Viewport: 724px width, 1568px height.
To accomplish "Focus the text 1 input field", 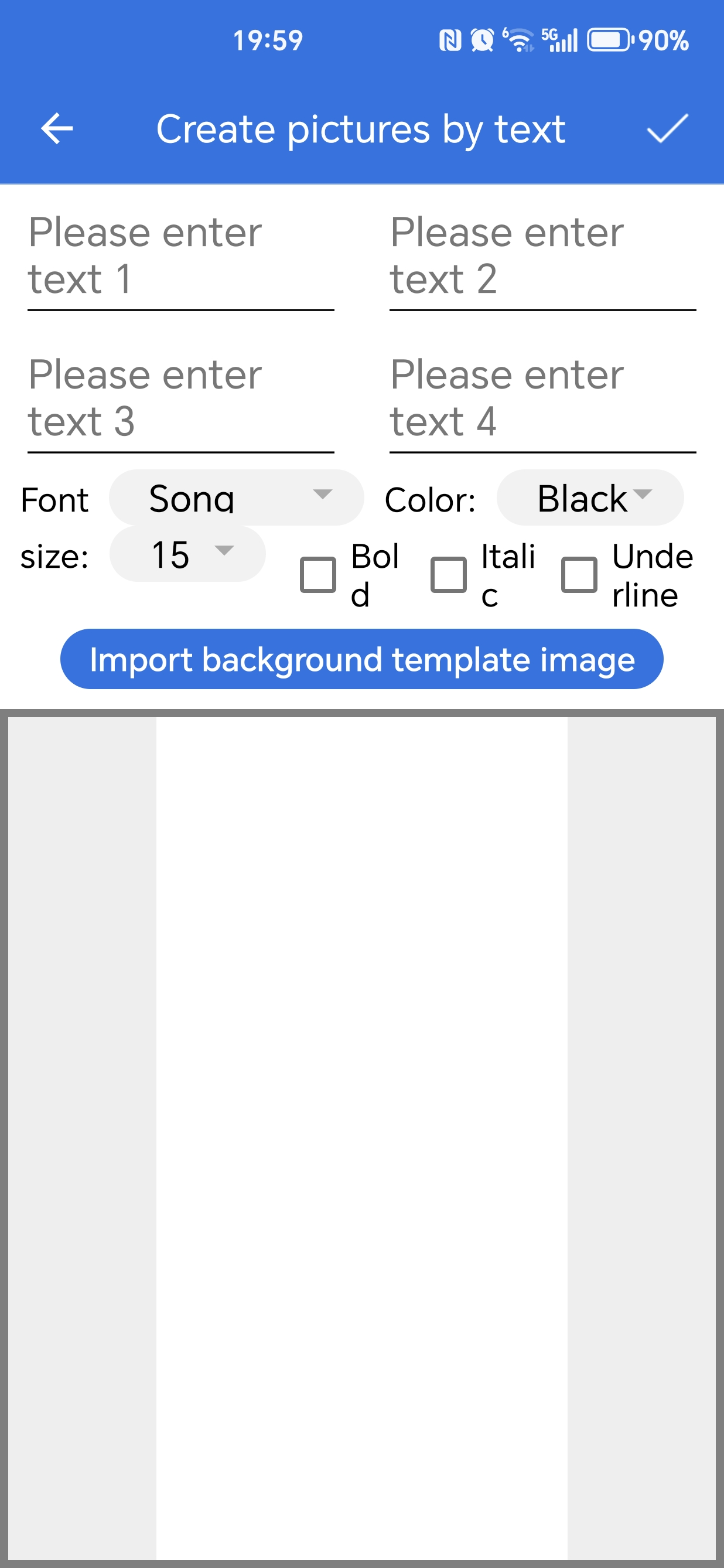I will [x=180, y=258].
